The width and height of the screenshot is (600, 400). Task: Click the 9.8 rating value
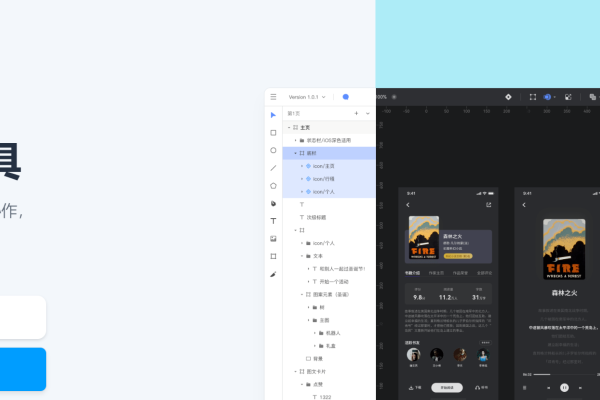(419, 297)
